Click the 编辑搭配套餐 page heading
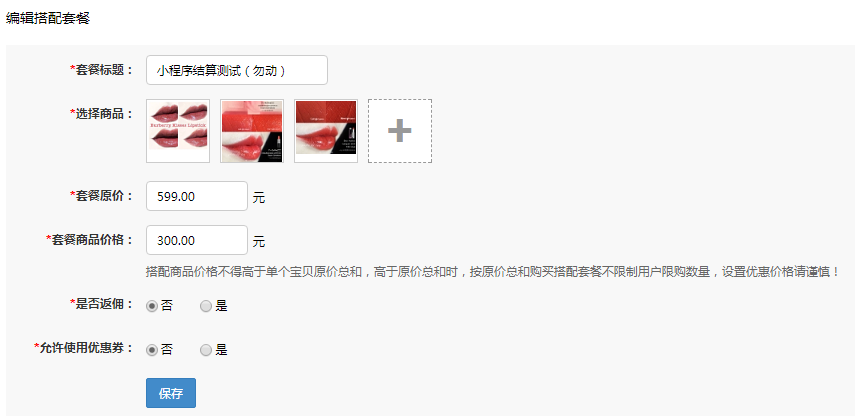The width and height of the screenshot is (855, 416). point(47,18)
